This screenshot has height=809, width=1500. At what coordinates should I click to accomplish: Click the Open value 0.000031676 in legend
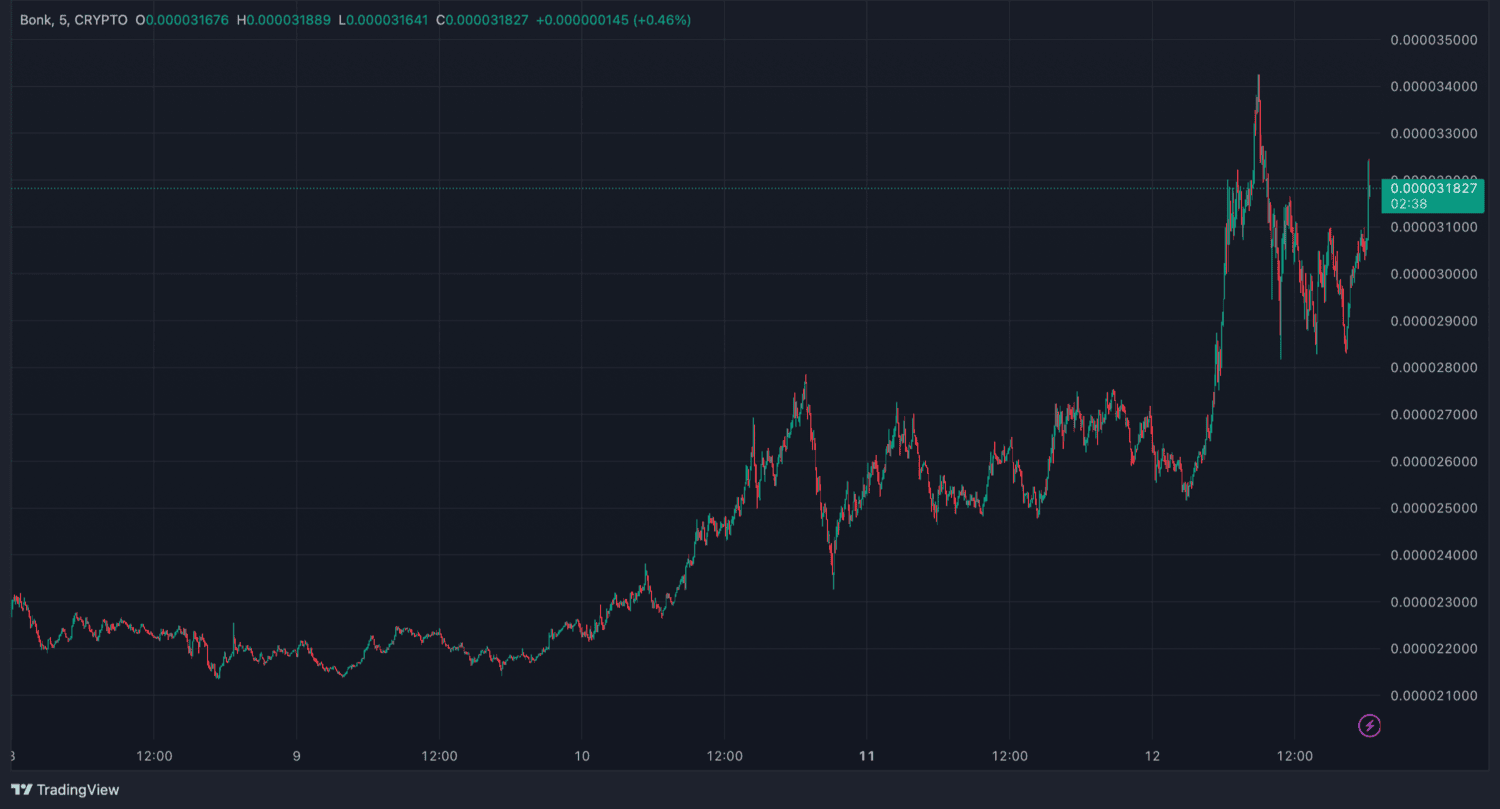coord(188,20)
